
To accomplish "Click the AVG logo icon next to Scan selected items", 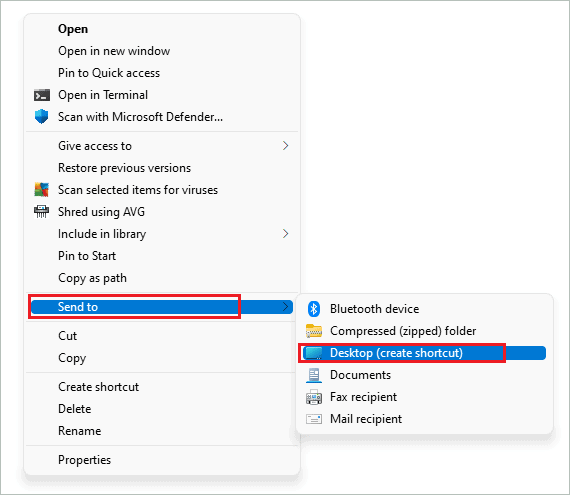I will pos(41,190).
